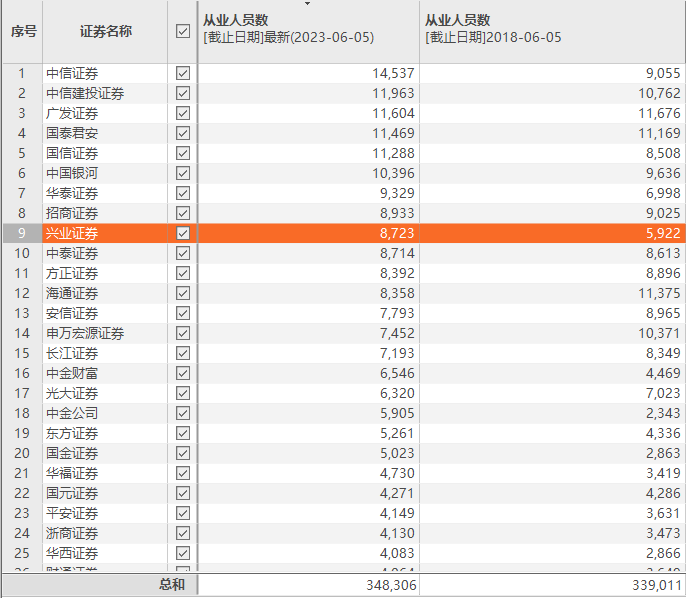This screenshot has height=598, width=686.
Task: Toggle the 中金公司 row checkbox
Action: coord(182,413)
